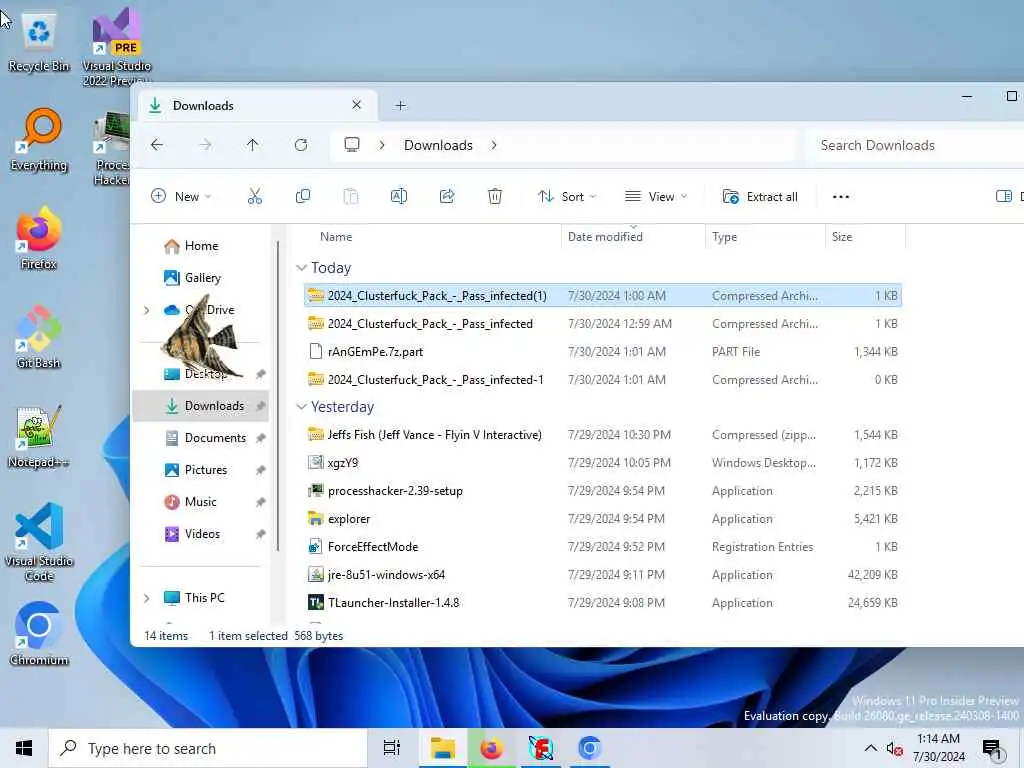
Task: Select the Chromium desktop icon
Action: pyautogui.click(x=39, y=633)
